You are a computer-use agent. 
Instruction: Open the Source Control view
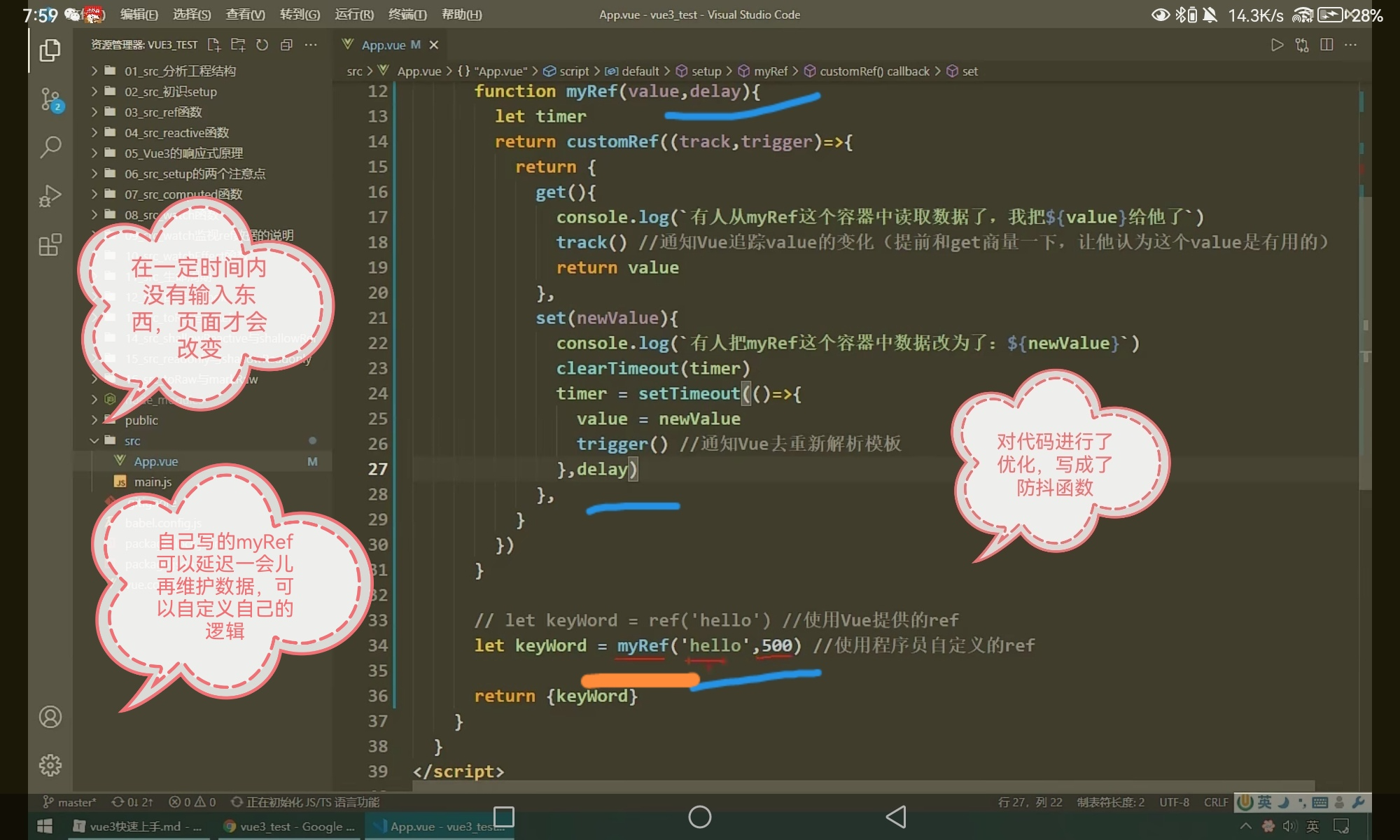click(50, 99)
